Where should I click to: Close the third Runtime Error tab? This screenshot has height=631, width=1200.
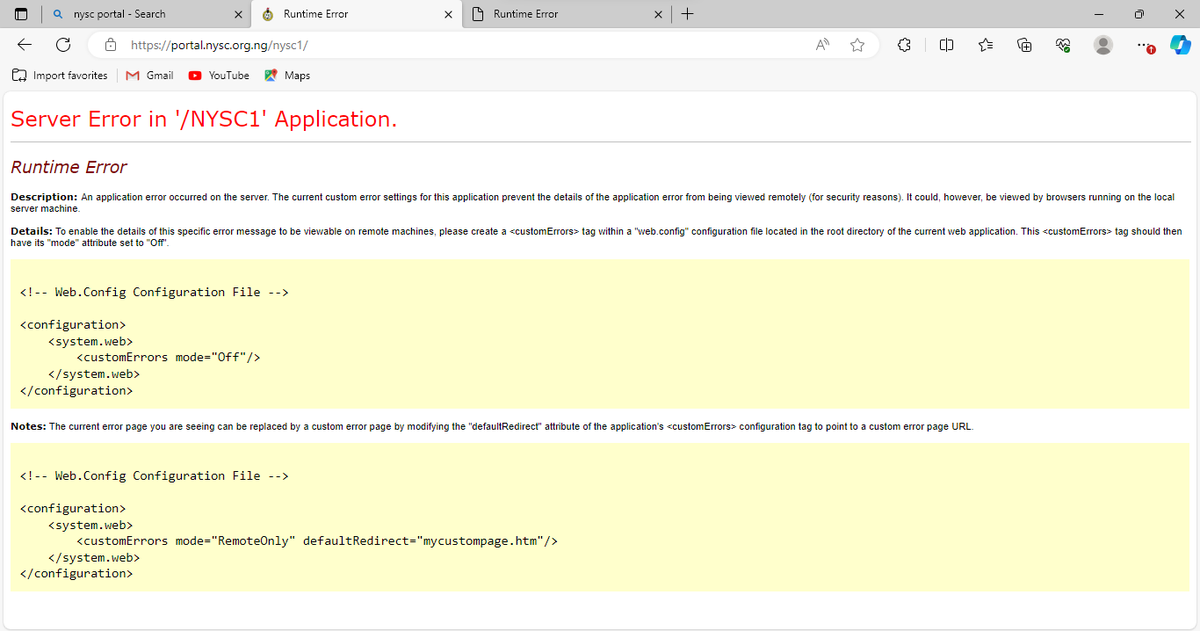point(658,14)
